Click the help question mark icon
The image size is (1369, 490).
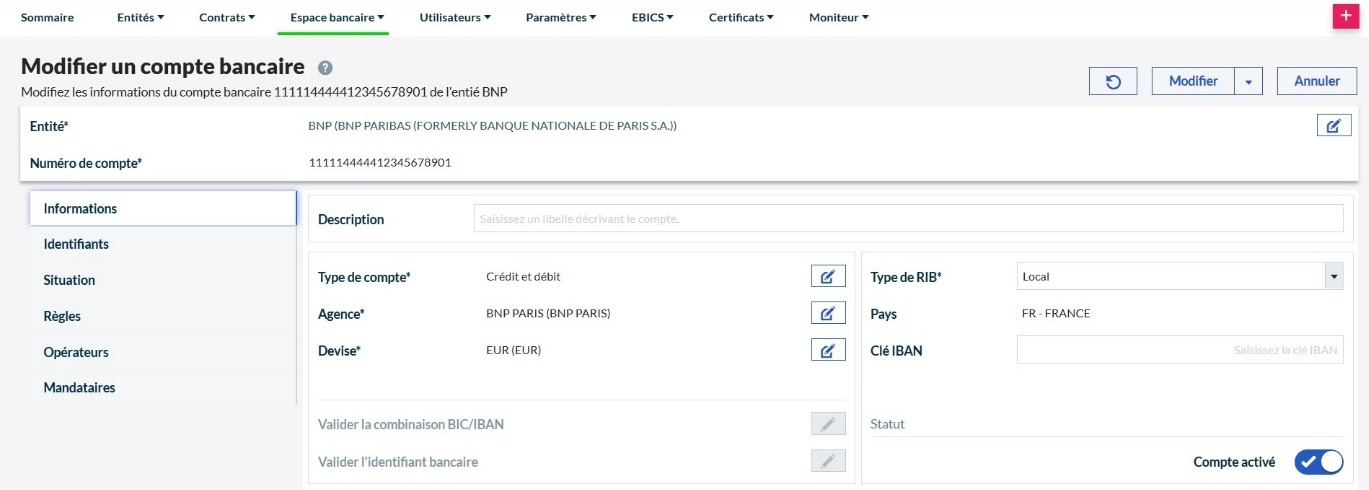(325, 68)
